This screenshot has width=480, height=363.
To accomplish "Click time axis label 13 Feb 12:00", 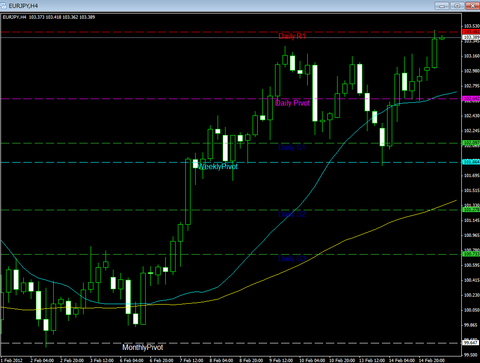I will coord(372,360).
